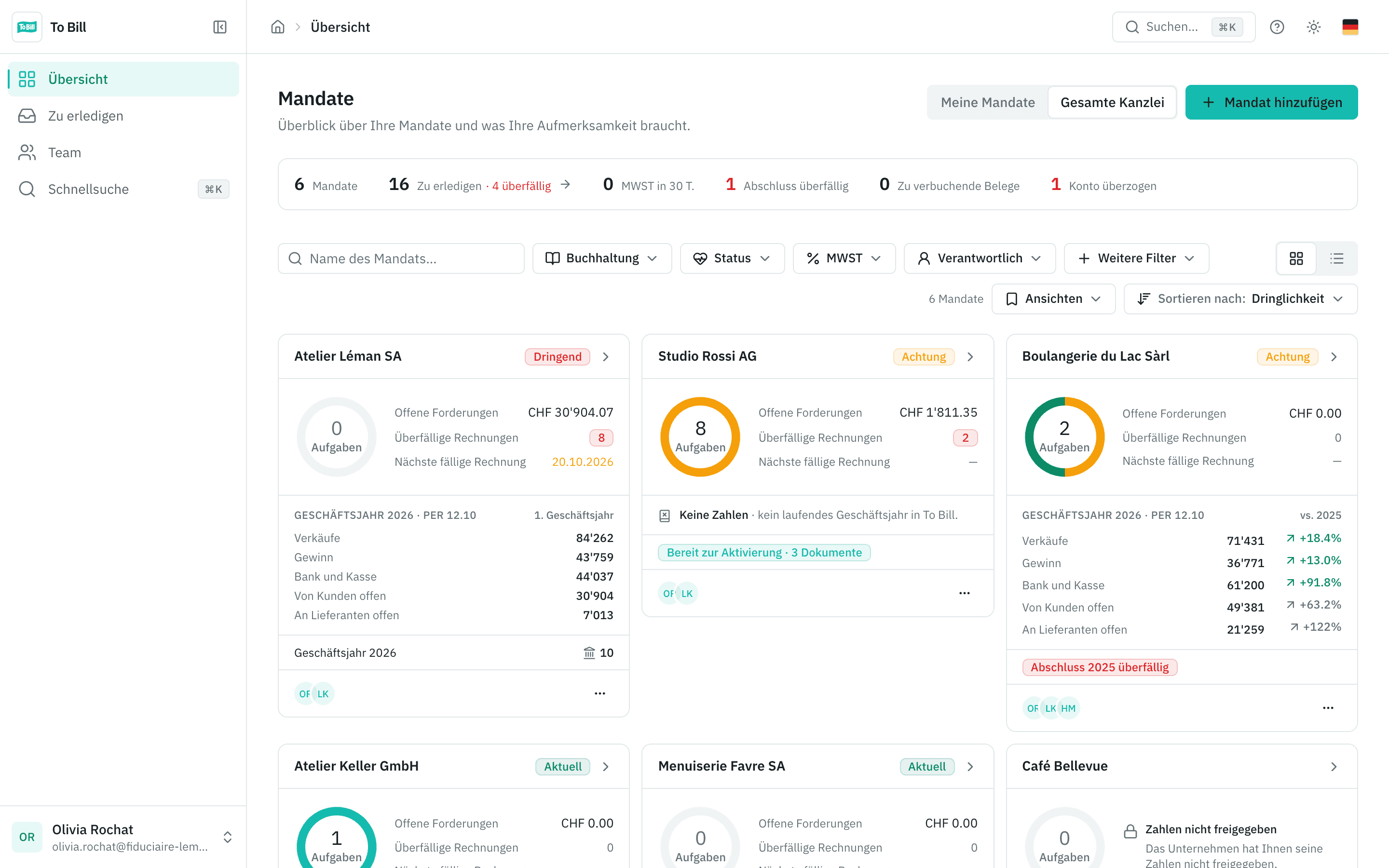Screen dimensions: 1389x868
Task: Open more options on Studio Rossi card
Action: pyautogui.click(x=964, y=593)
